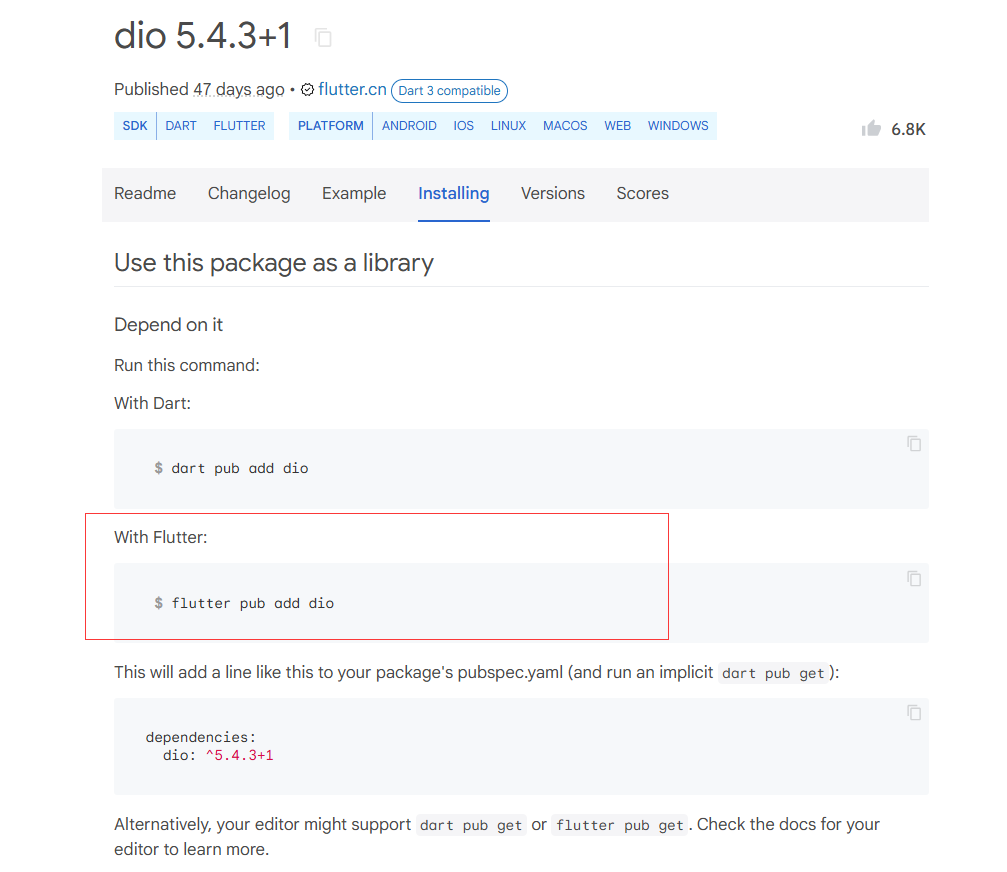
Task: Click the Dart 3 compatible badge
Action: coord(450,91)
